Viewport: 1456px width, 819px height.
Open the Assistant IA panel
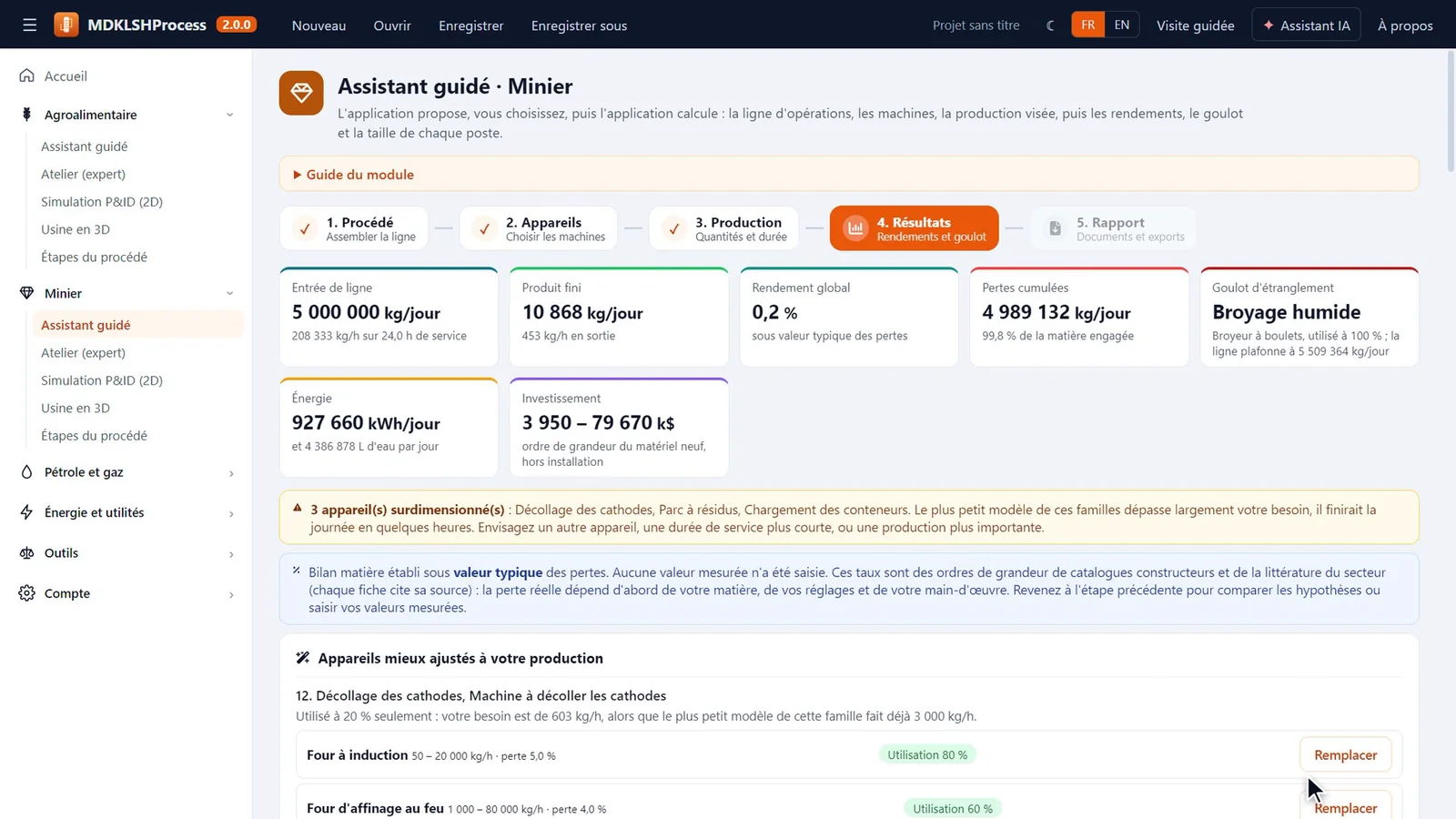tap(1307, 25)
